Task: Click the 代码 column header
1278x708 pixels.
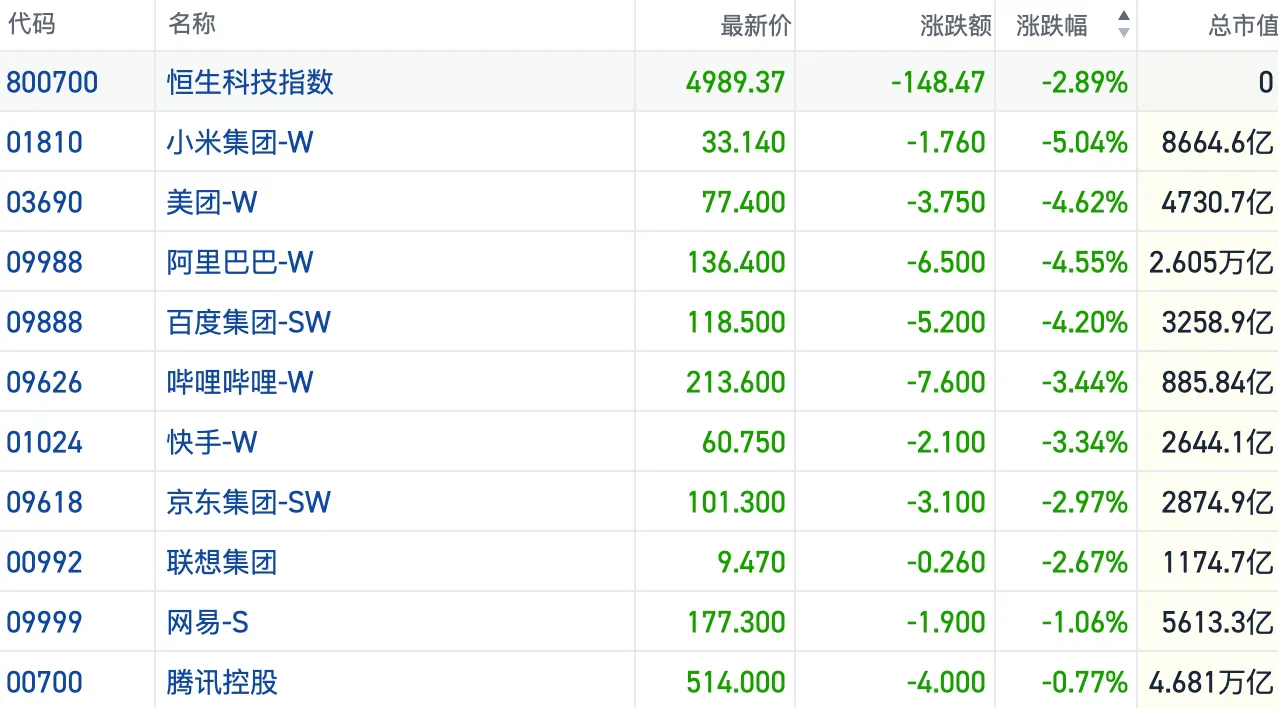Action: pos(31,24)
